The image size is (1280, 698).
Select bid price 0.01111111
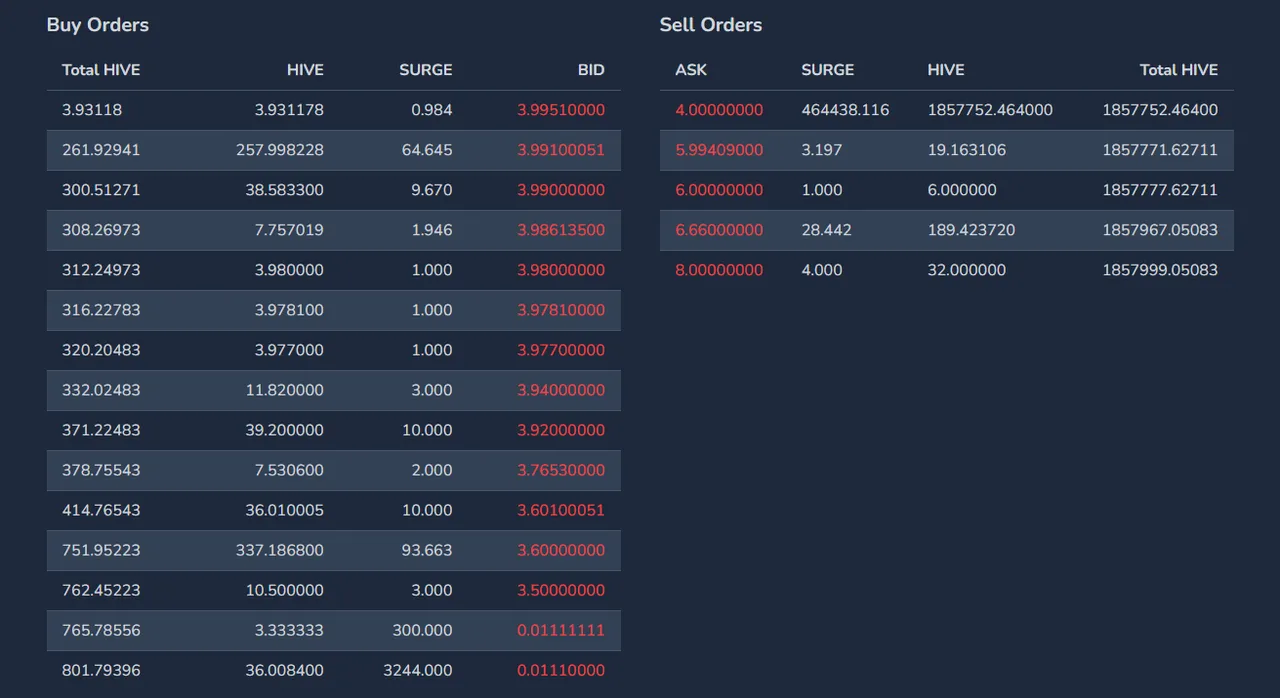(x=561, y=630)
